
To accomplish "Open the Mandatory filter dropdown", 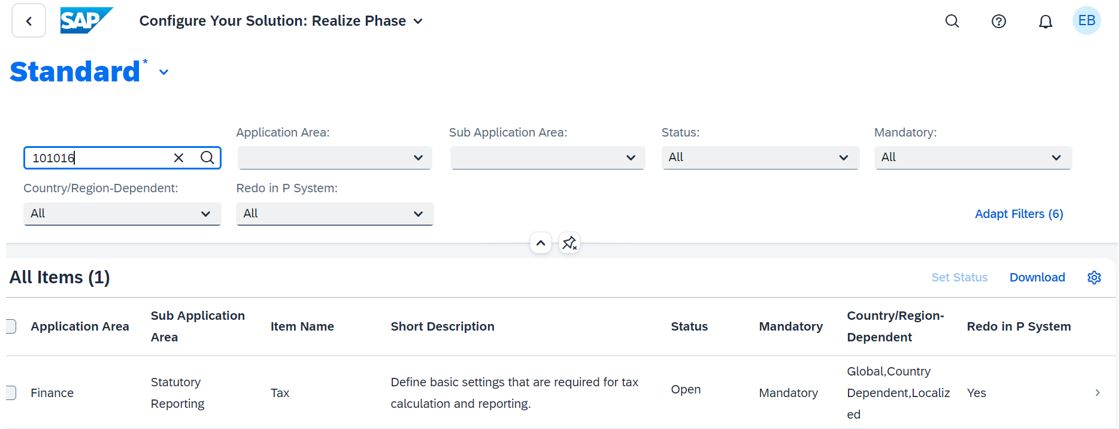I will point(973,158).
